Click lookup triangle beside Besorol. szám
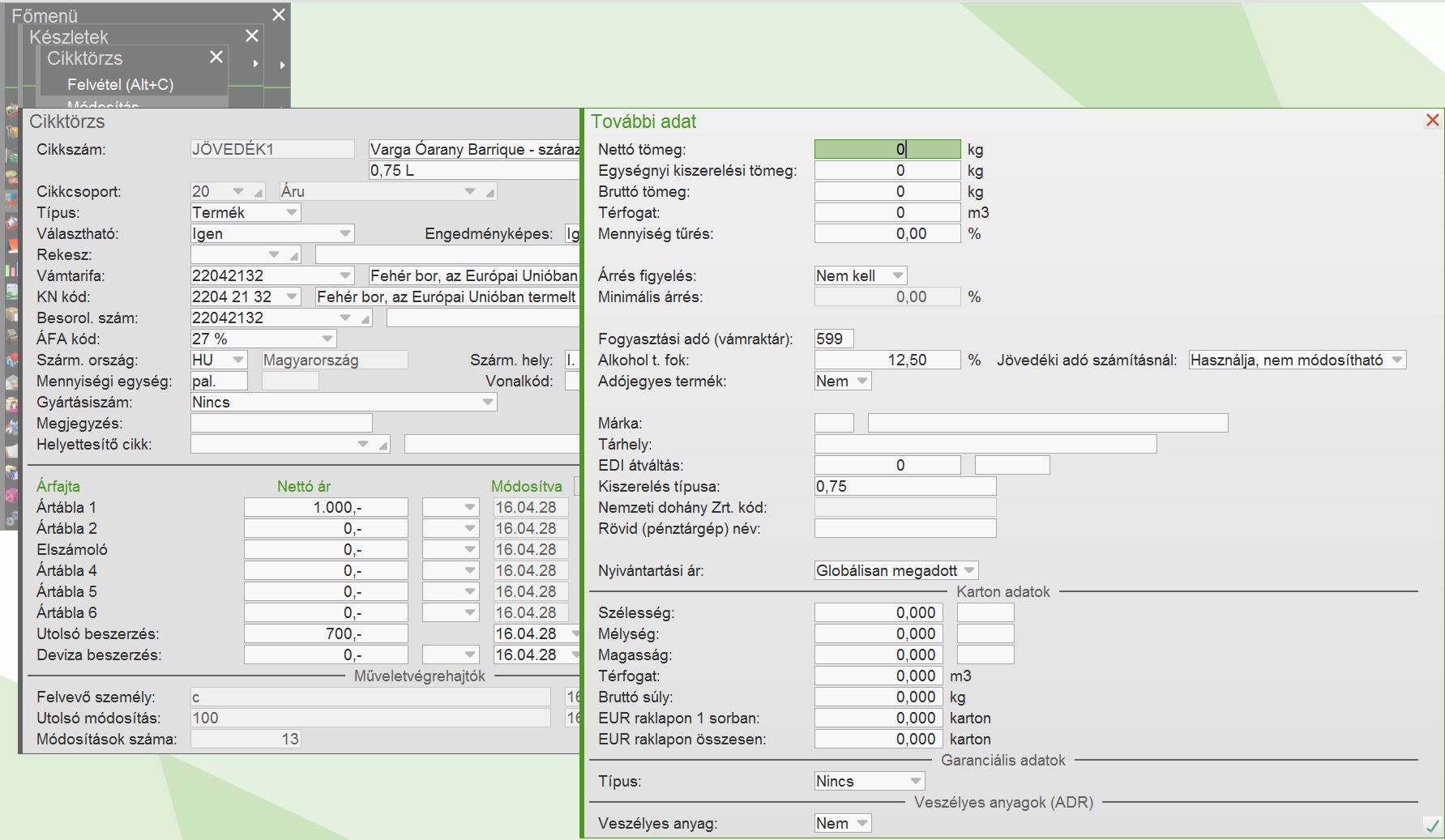This screenshot has width=1445, height=840. pos(366,319)
